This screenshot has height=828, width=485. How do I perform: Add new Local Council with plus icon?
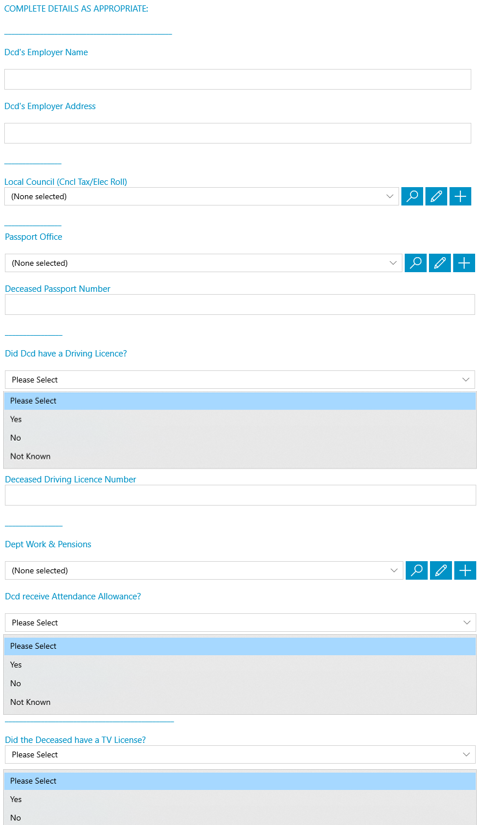[460, 196]
